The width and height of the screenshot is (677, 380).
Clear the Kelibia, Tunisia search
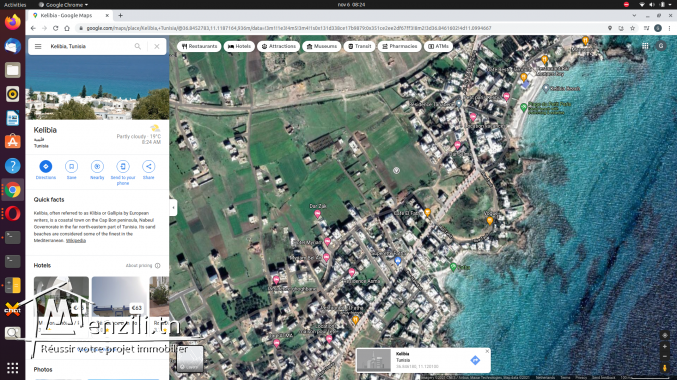[157, 46]
